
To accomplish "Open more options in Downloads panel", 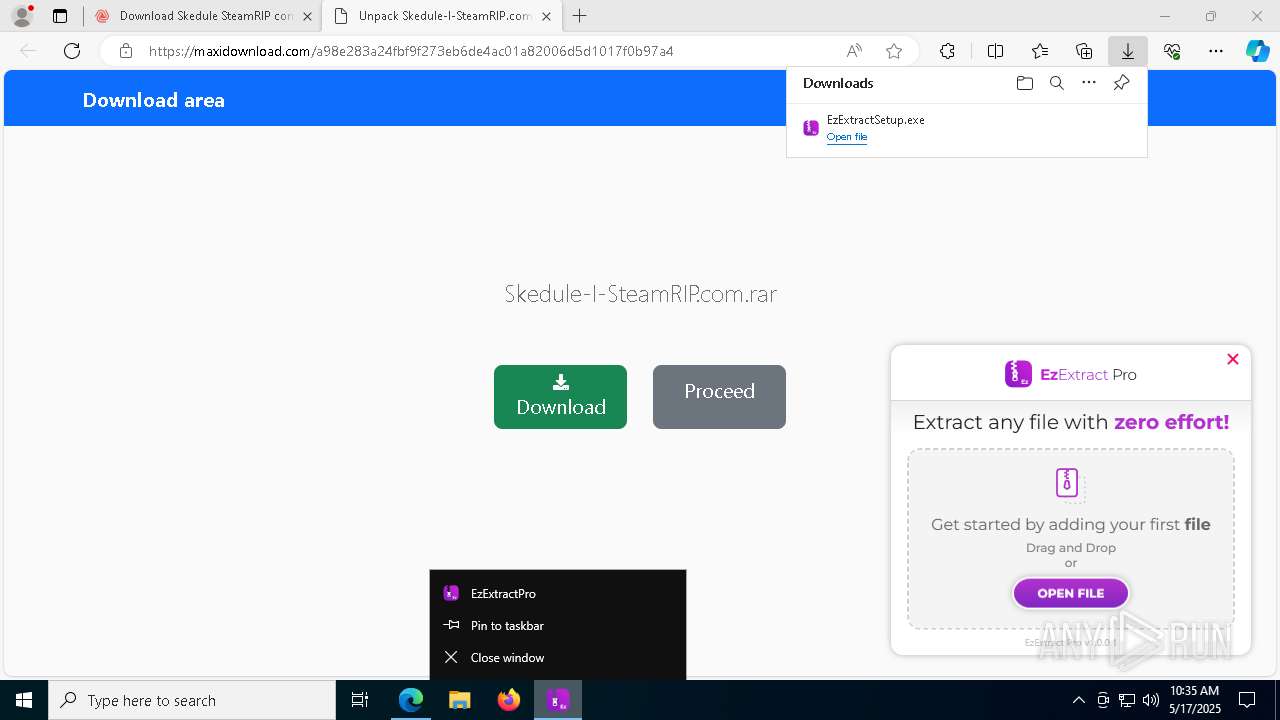I will 1089,83.
